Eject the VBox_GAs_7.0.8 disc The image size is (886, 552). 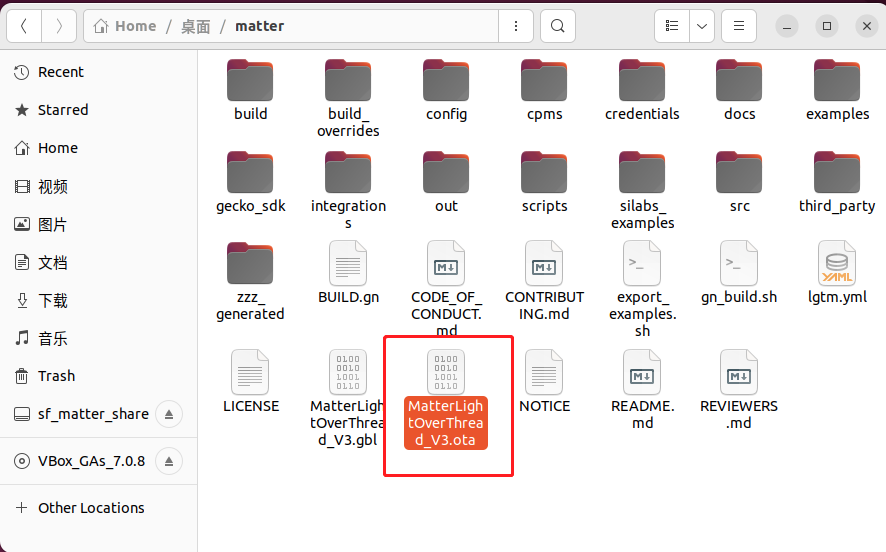coord(169,461)
